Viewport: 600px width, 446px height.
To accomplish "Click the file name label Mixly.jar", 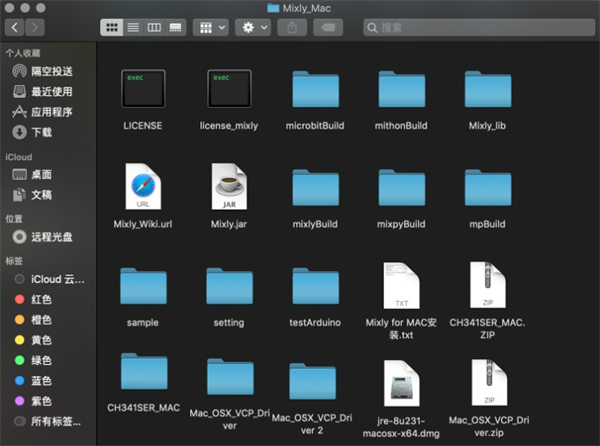I will coord(229,224).
